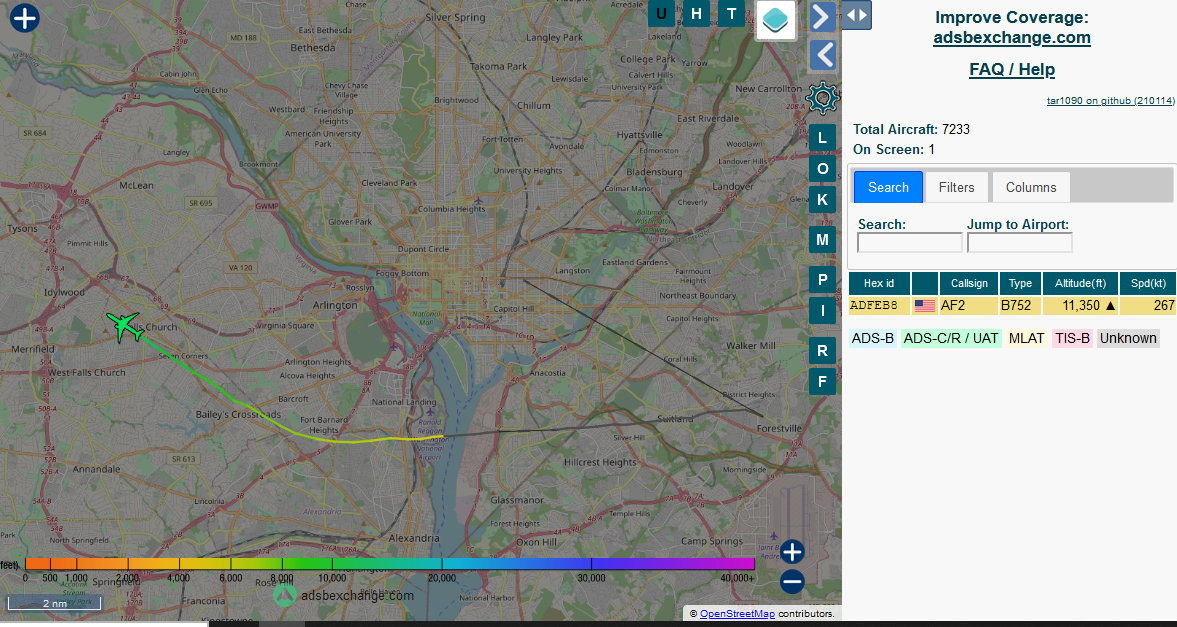The height and width of the screenshot is (627, 1177).
Task: Click the US flag in the AF2 row
Action: 925,306
